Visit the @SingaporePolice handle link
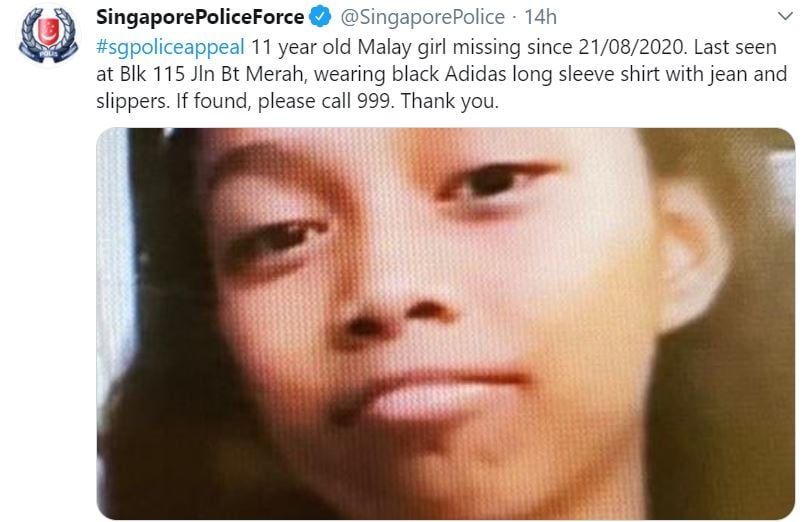This screenshot has height=522, width=808. click(x=422, y=17)
